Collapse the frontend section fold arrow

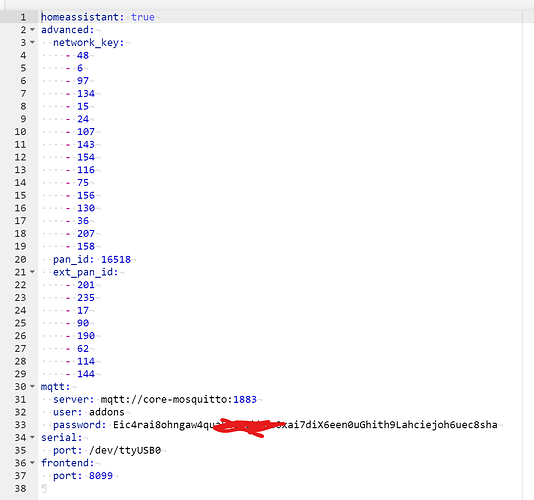(32, 463)
